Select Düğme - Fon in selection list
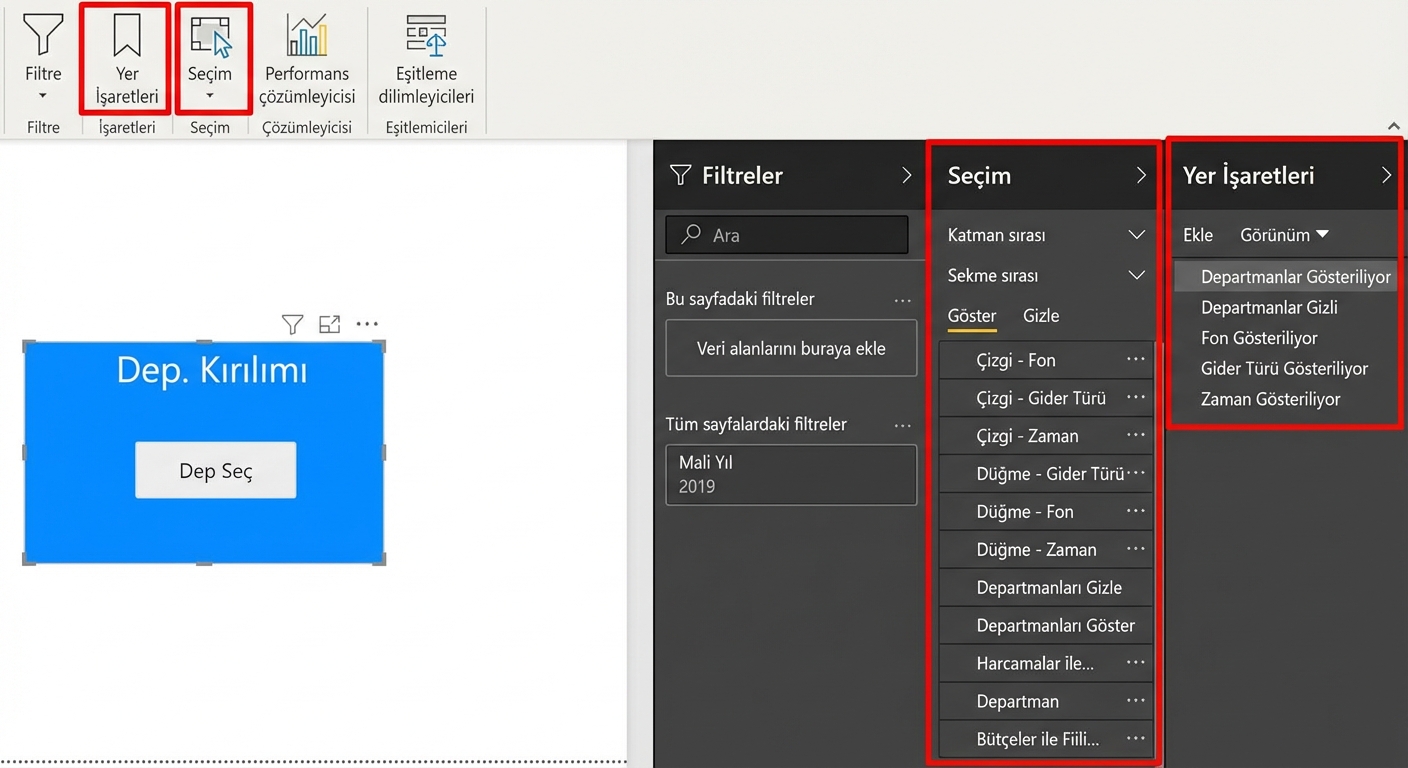This screenshot has width=1408, height=768. (x=1024, y=512)
